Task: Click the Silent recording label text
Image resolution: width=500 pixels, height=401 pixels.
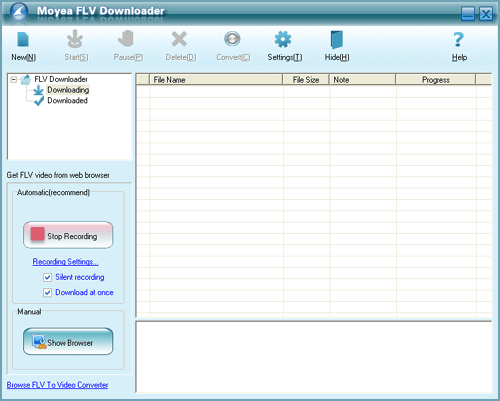Action: point(80,277)
